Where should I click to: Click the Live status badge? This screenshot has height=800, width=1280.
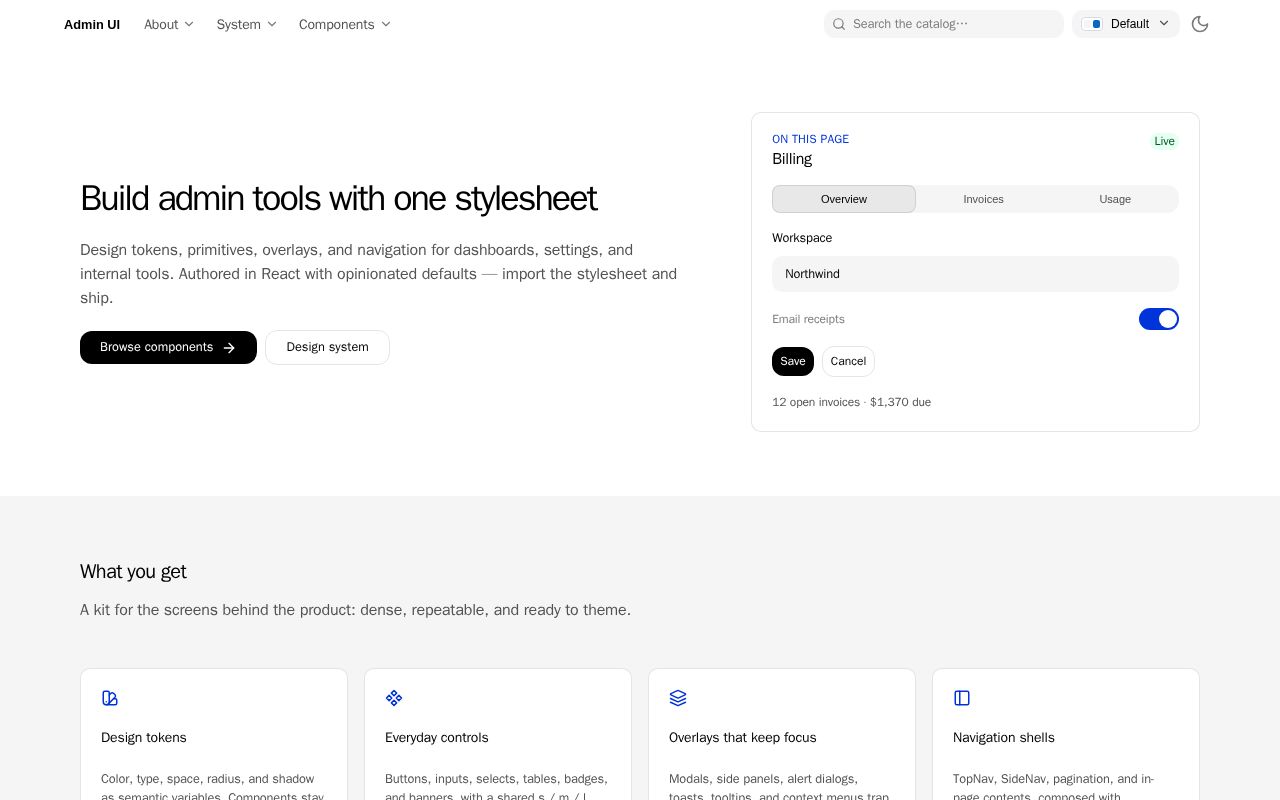coord(1164,141)
